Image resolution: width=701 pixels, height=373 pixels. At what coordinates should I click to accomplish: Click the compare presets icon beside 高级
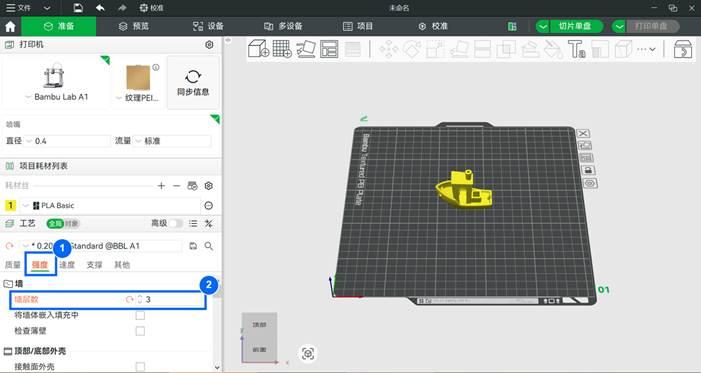(208, 223)
